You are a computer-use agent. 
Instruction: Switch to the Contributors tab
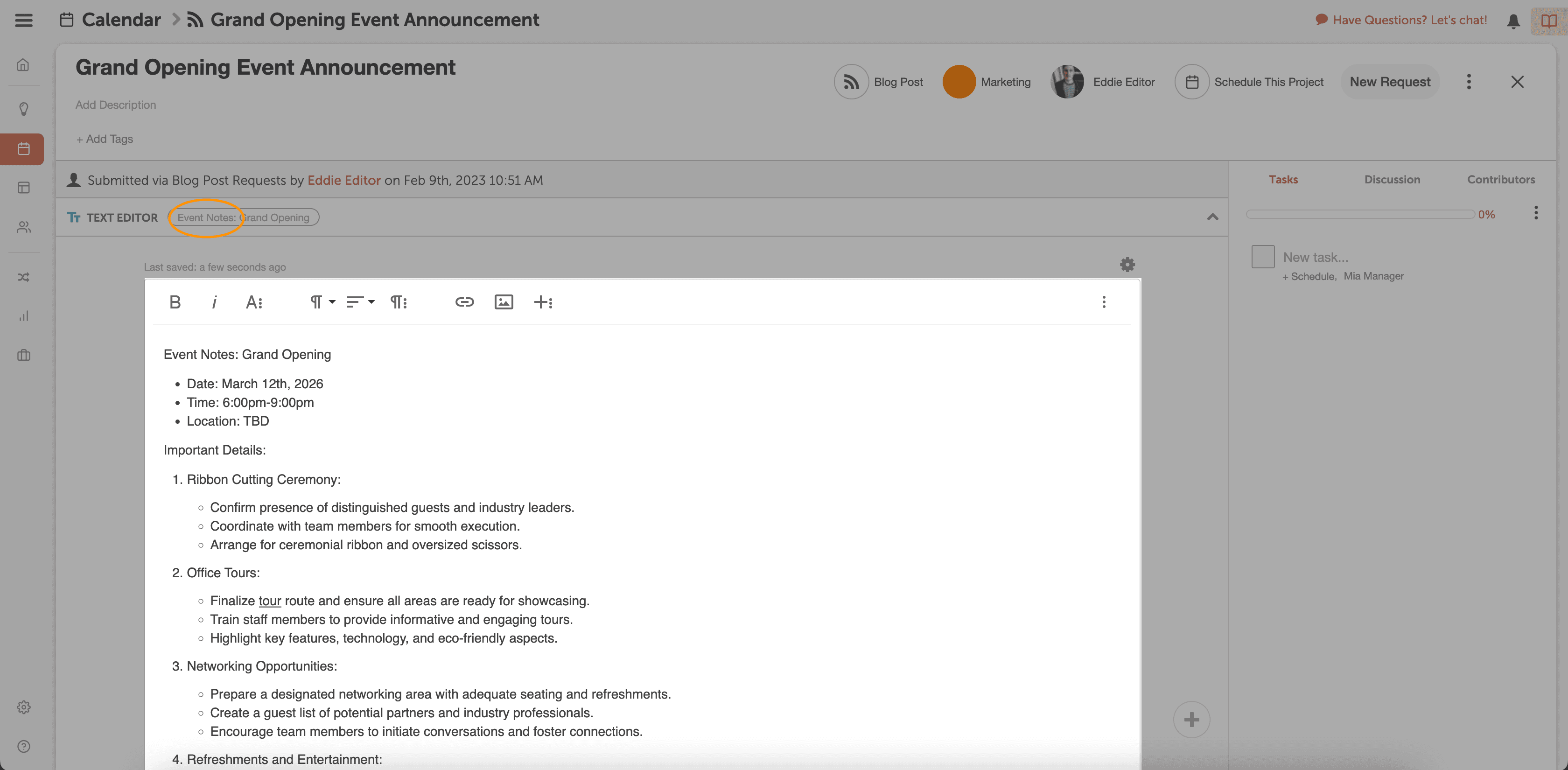point(1500,180)
